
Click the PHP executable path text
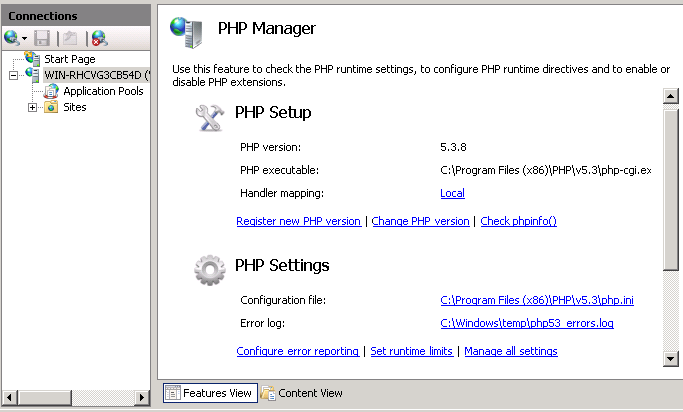pos(546,170)
